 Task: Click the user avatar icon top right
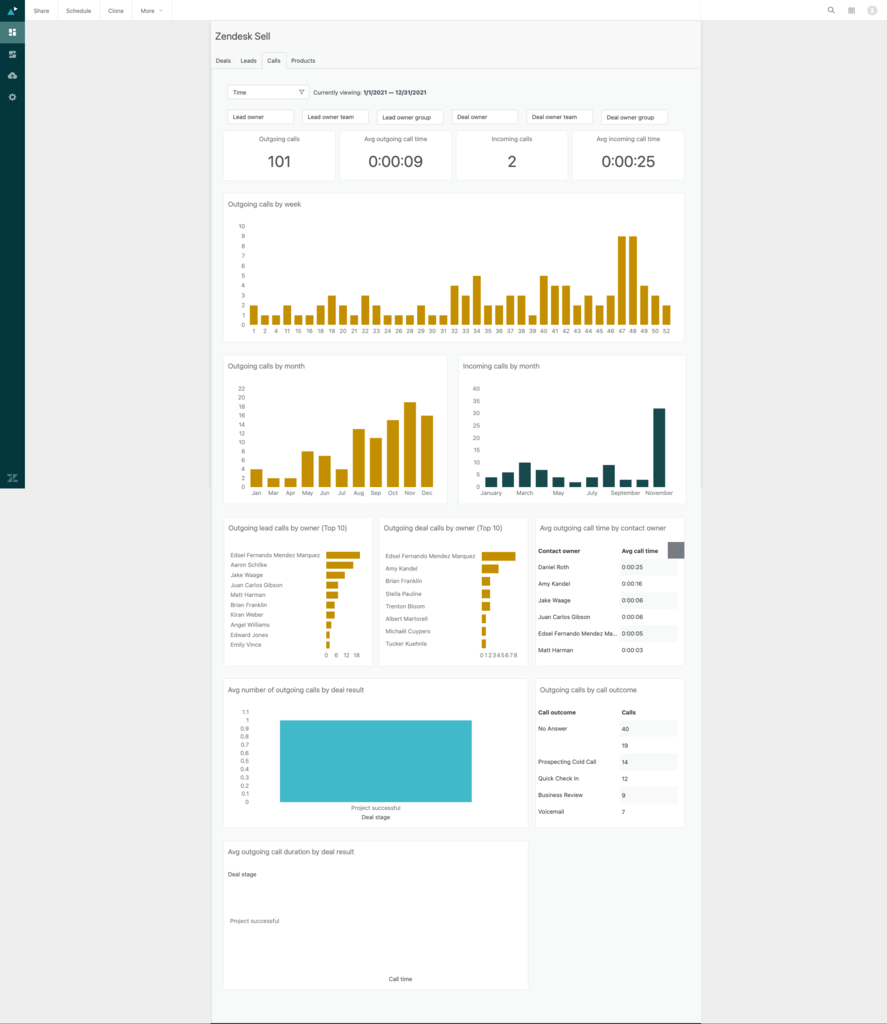872,10
